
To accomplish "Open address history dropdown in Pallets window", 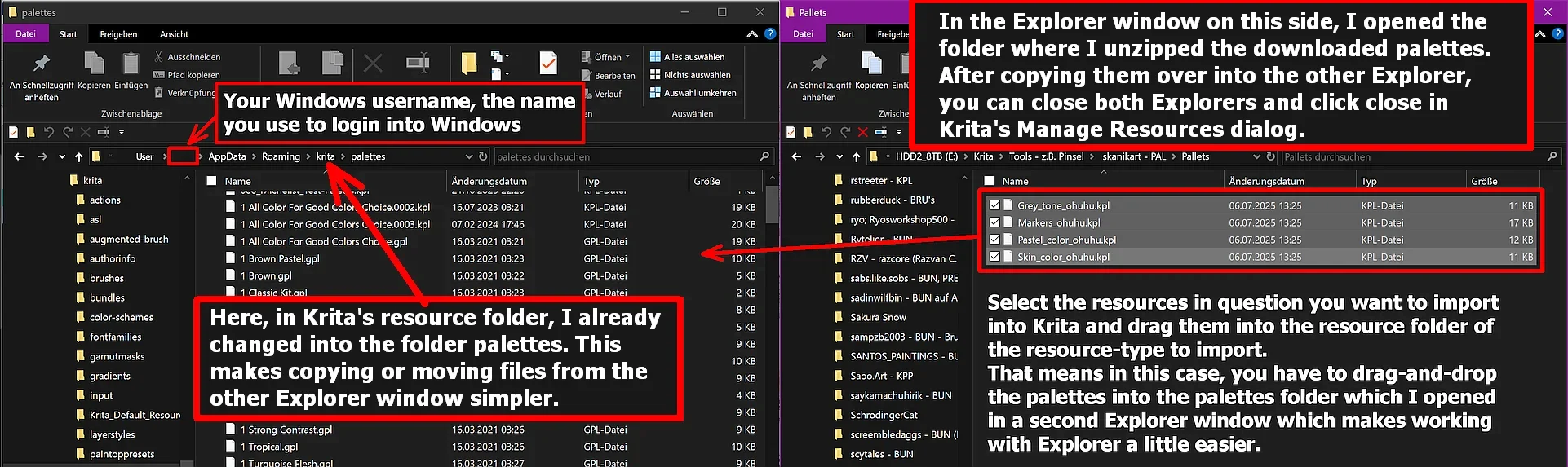I will pyautogui.click(x=1256, y=156).
